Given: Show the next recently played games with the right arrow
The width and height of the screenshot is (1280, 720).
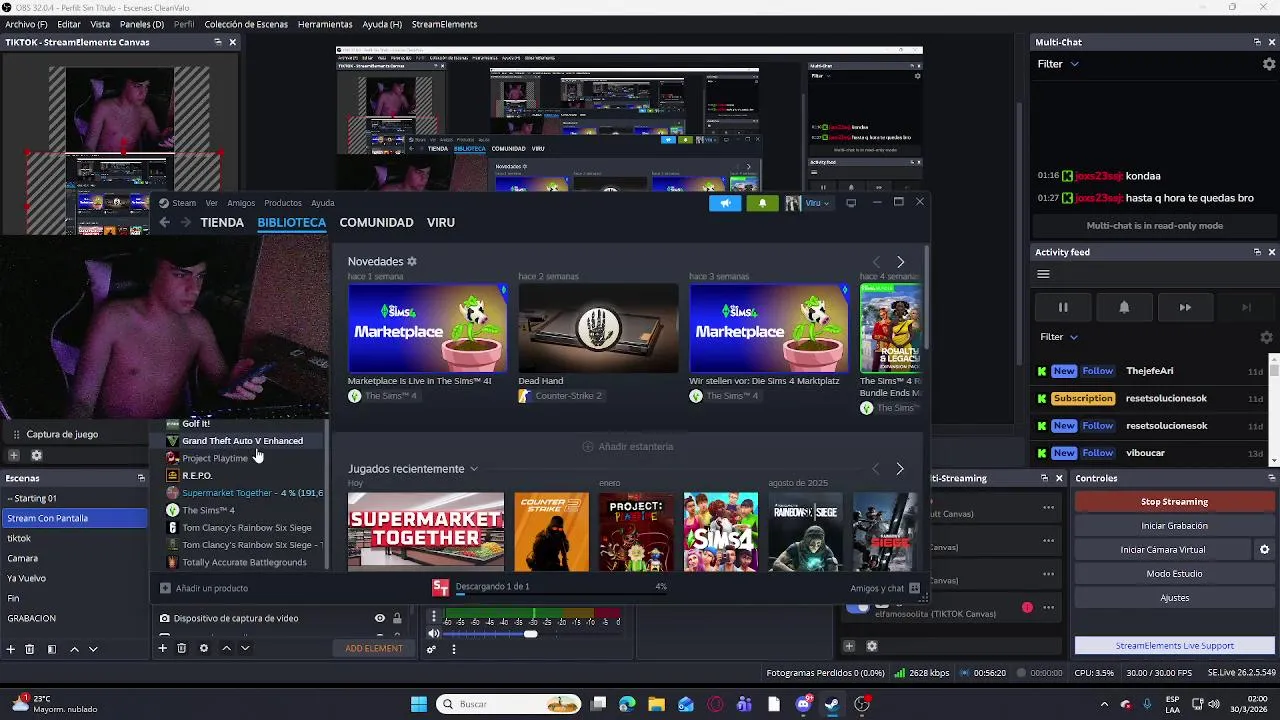Looking at the screenshot, I should [900, 469].
